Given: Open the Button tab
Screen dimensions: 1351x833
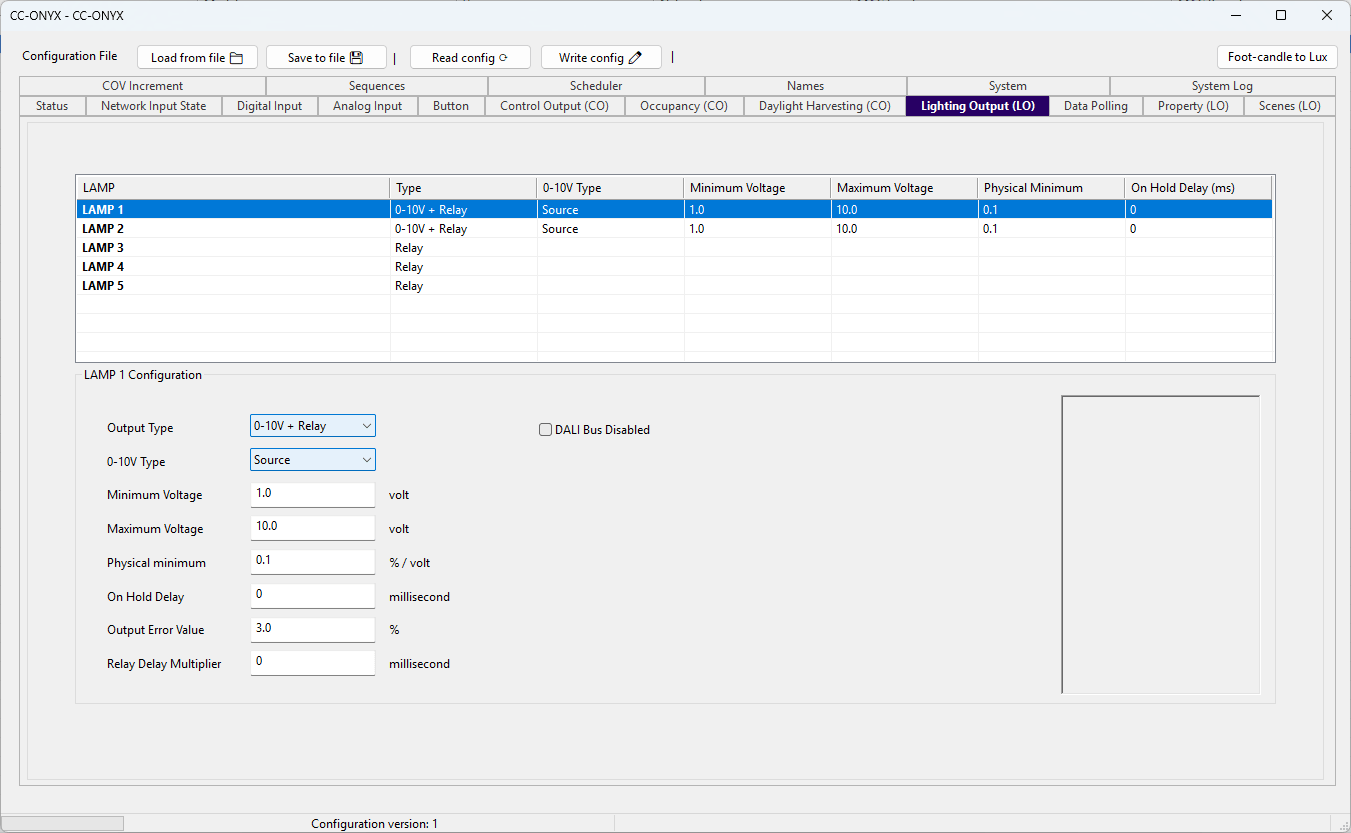Looking at the screenshot, I should 451,106.
